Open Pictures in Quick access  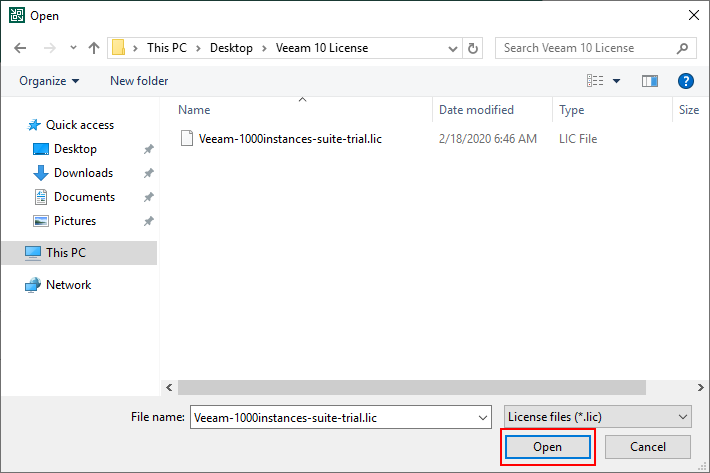[x=75, y=221]
